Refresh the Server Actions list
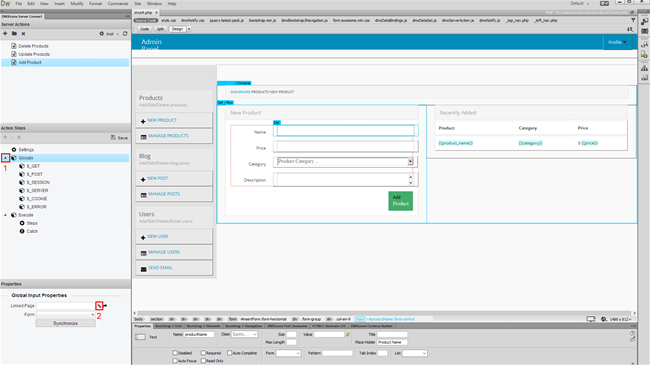 pos(125,34)
